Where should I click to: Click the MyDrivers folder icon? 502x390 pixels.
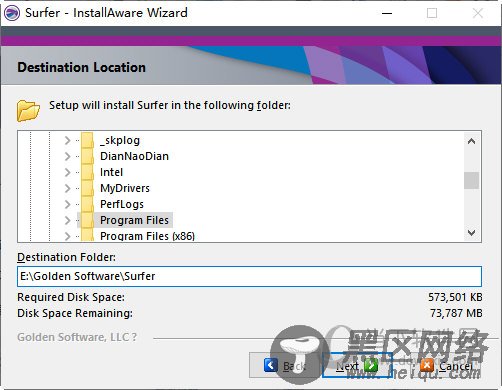coord(88,188)
